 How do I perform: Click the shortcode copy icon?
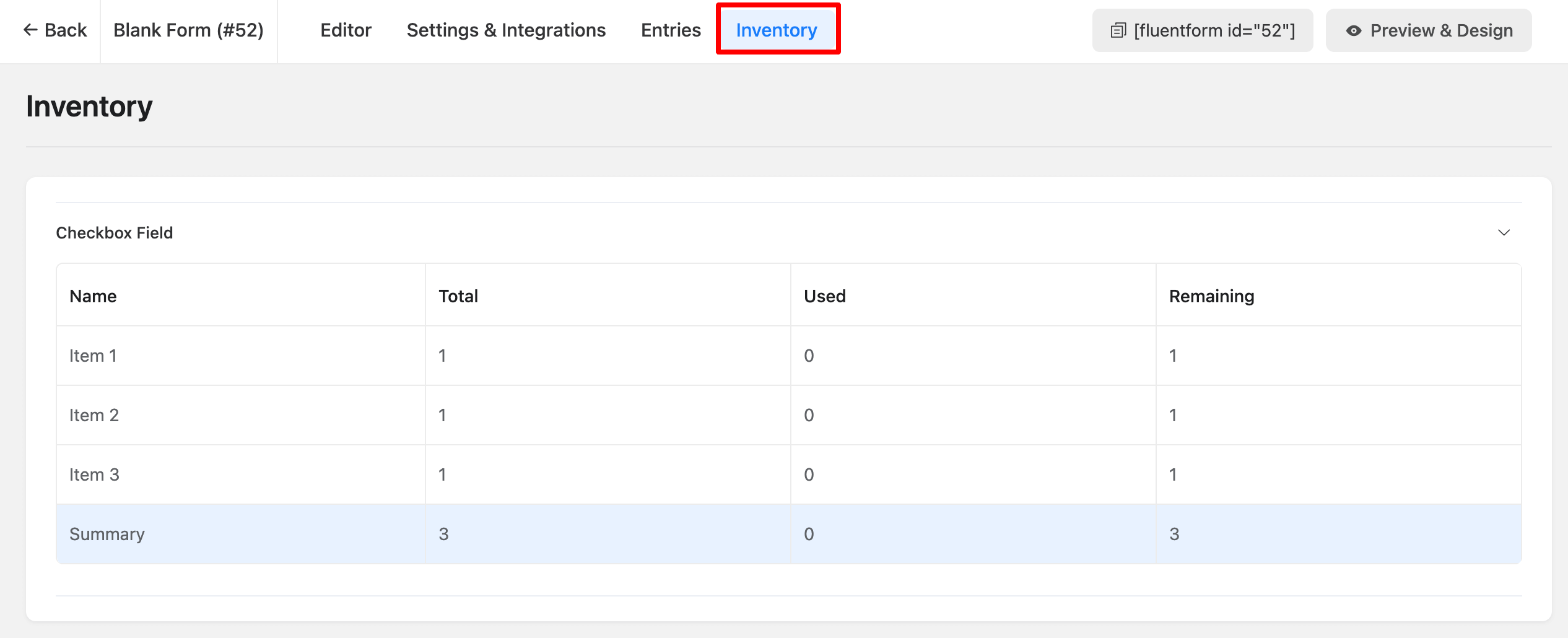tap(1118, 30)
